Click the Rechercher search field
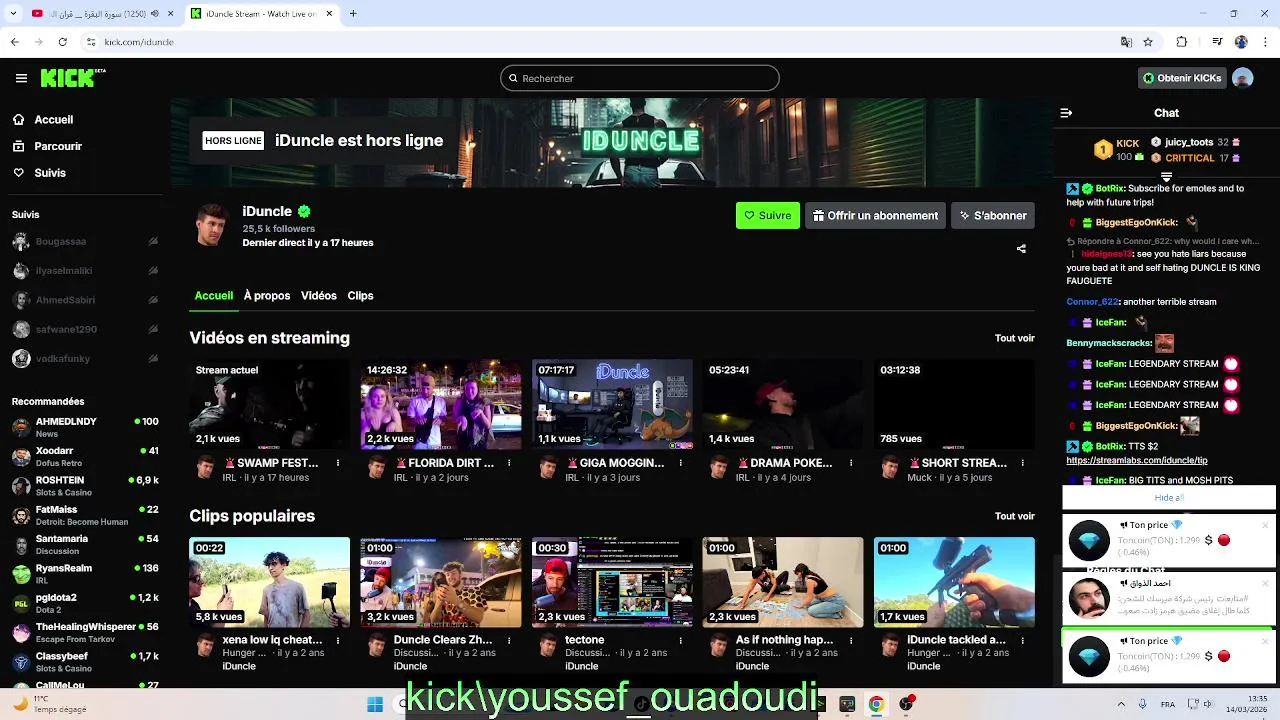1280x720 pixels. point(640,78)
